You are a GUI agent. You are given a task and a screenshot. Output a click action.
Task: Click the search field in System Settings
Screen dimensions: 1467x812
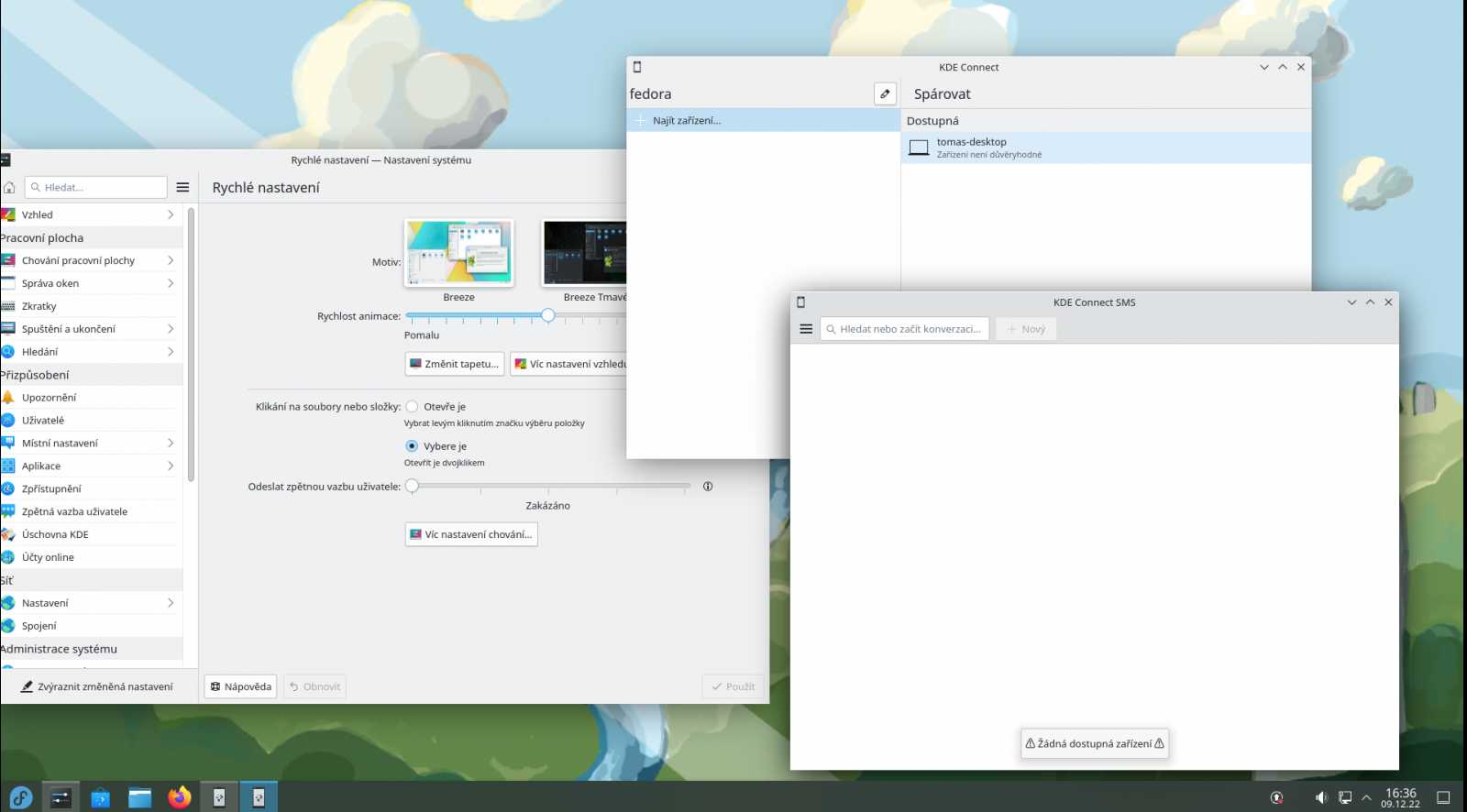(95, 187)
